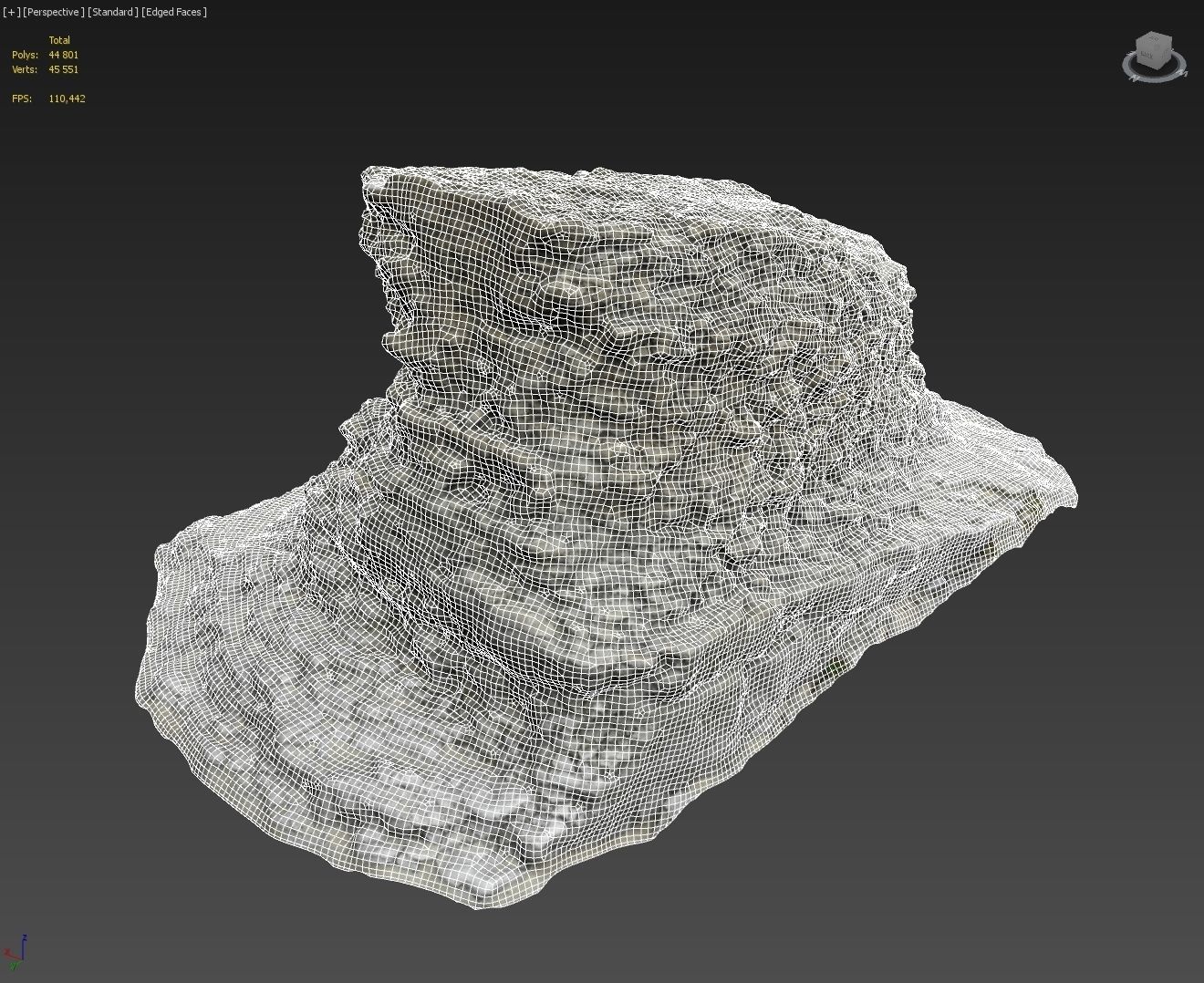Click the Polys: statistics label
This screenshot has width=1204, height=983.
pos(25,55)
